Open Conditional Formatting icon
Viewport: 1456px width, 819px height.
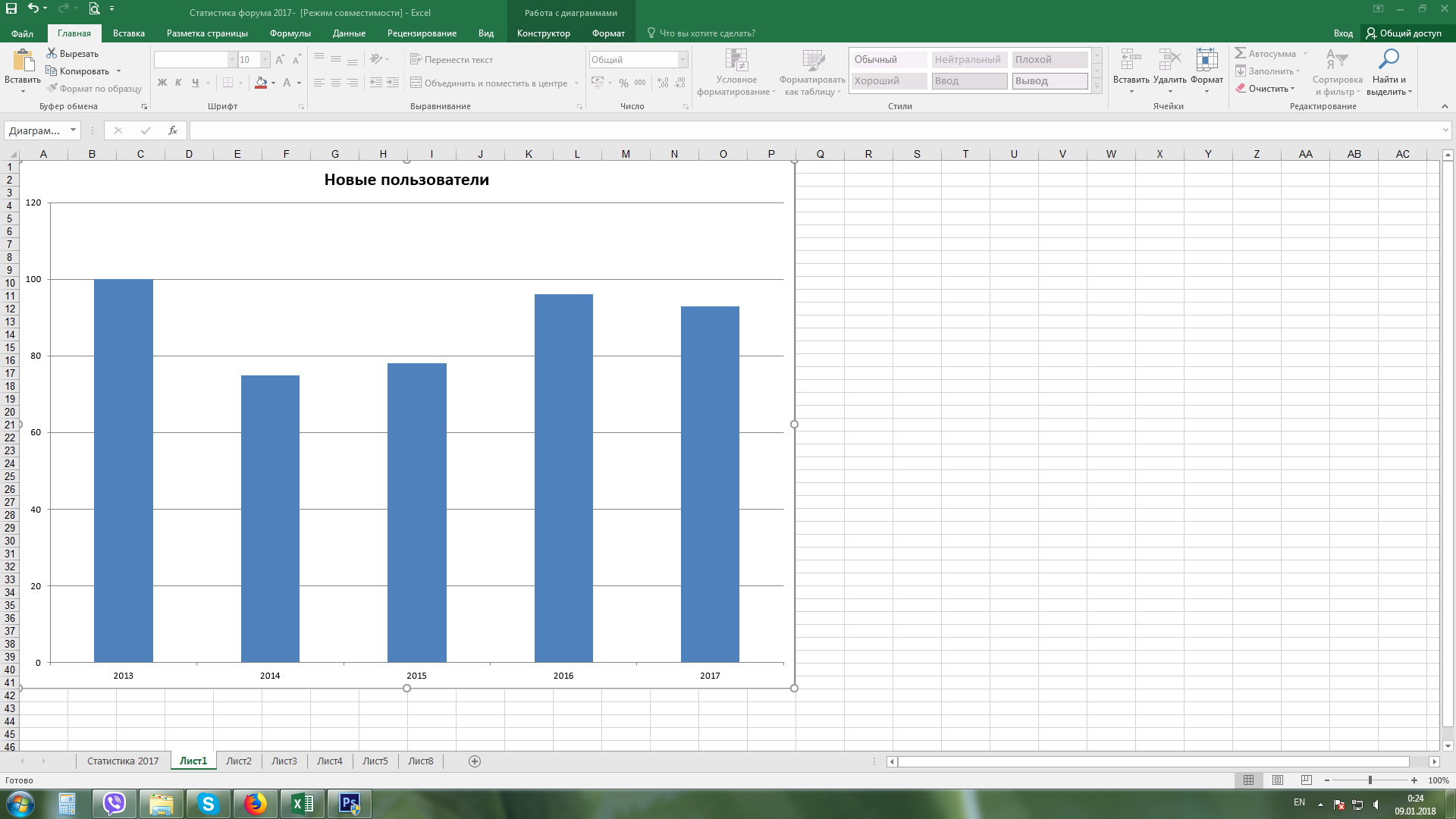[x=736, y=61]
